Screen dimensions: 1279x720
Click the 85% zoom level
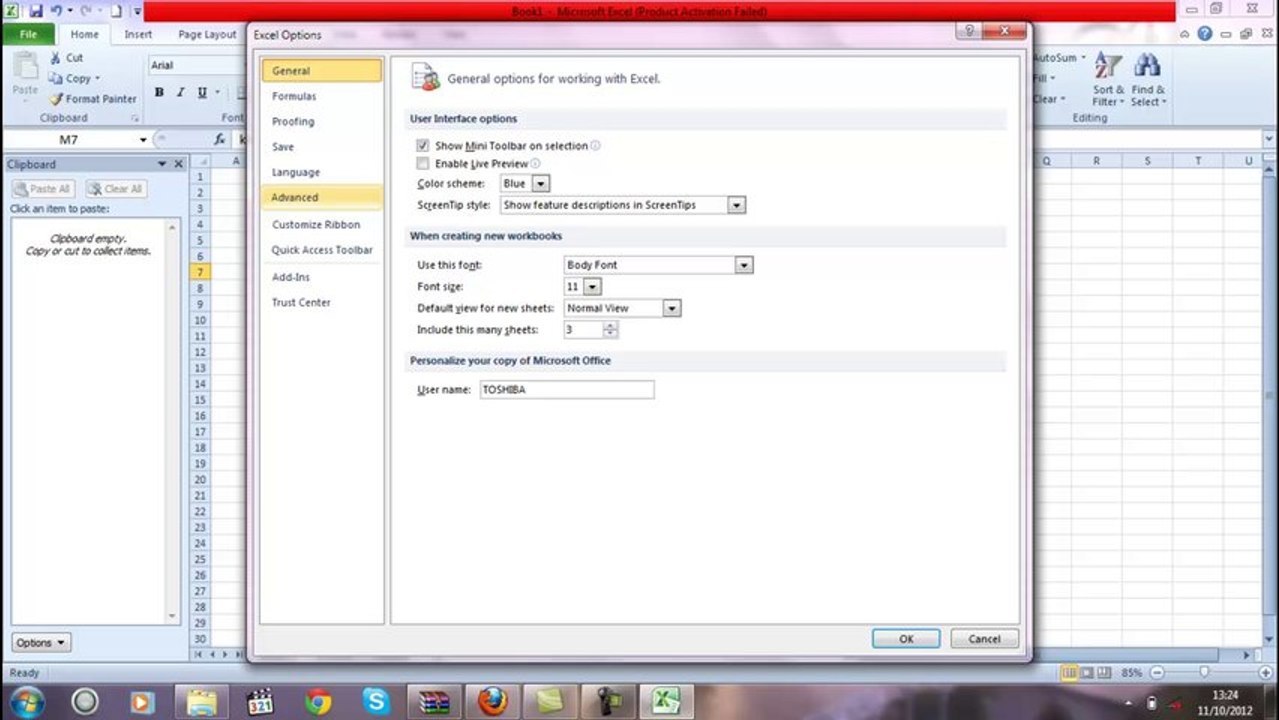(1131, 673)
